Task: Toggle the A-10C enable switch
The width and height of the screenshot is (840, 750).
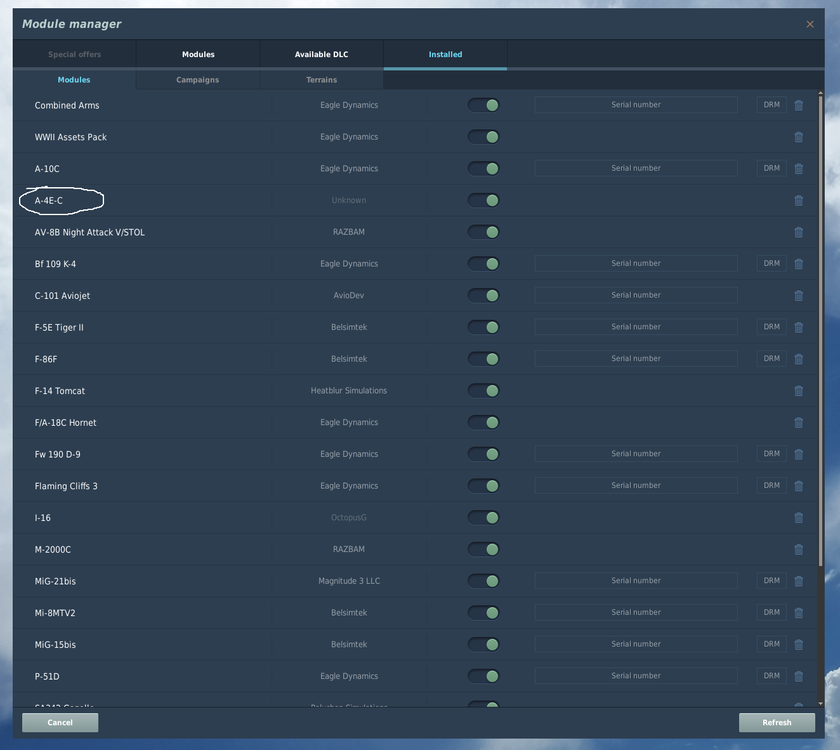Action: coord(483,169)
